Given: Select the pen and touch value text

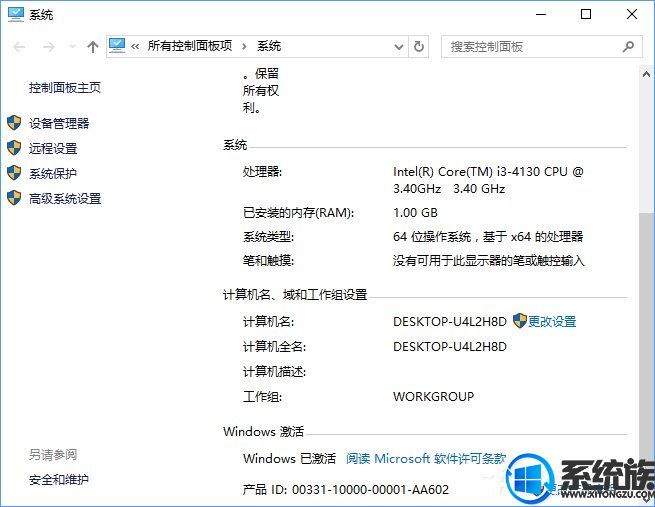Looking at the screenshot, I should click(x=489, y=261).
